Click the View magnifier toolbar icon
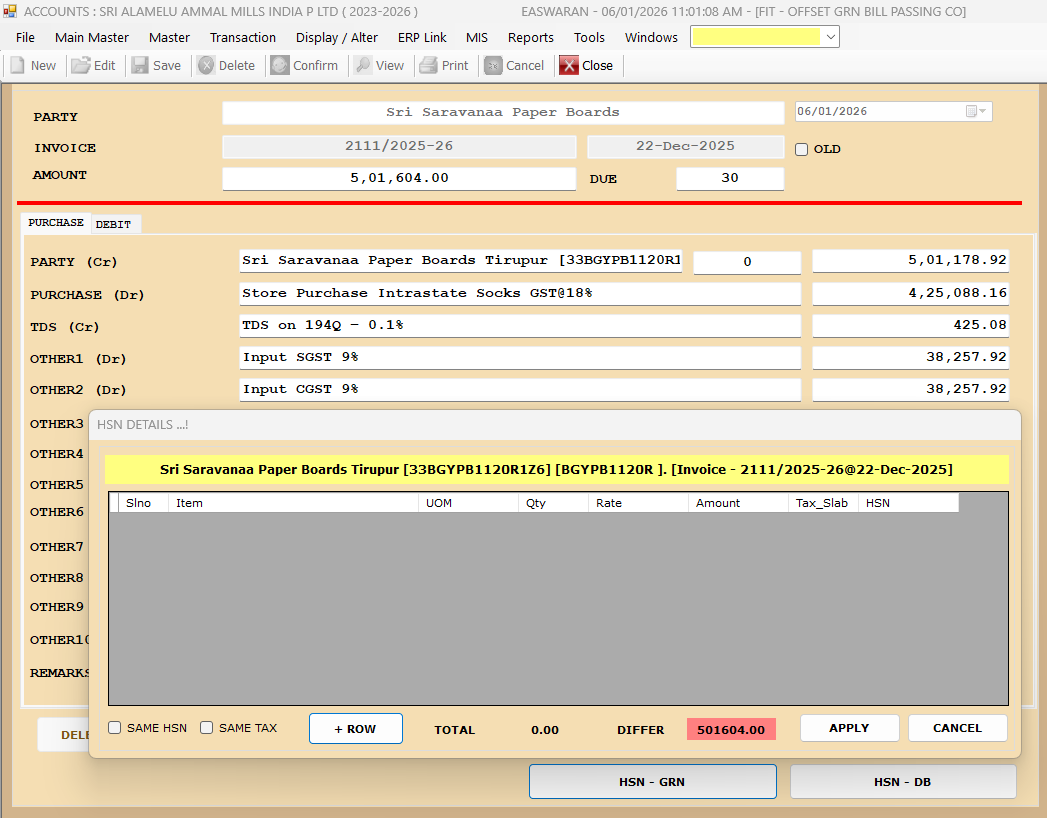This screenshot has width=1047, height=818. [363, 65]
